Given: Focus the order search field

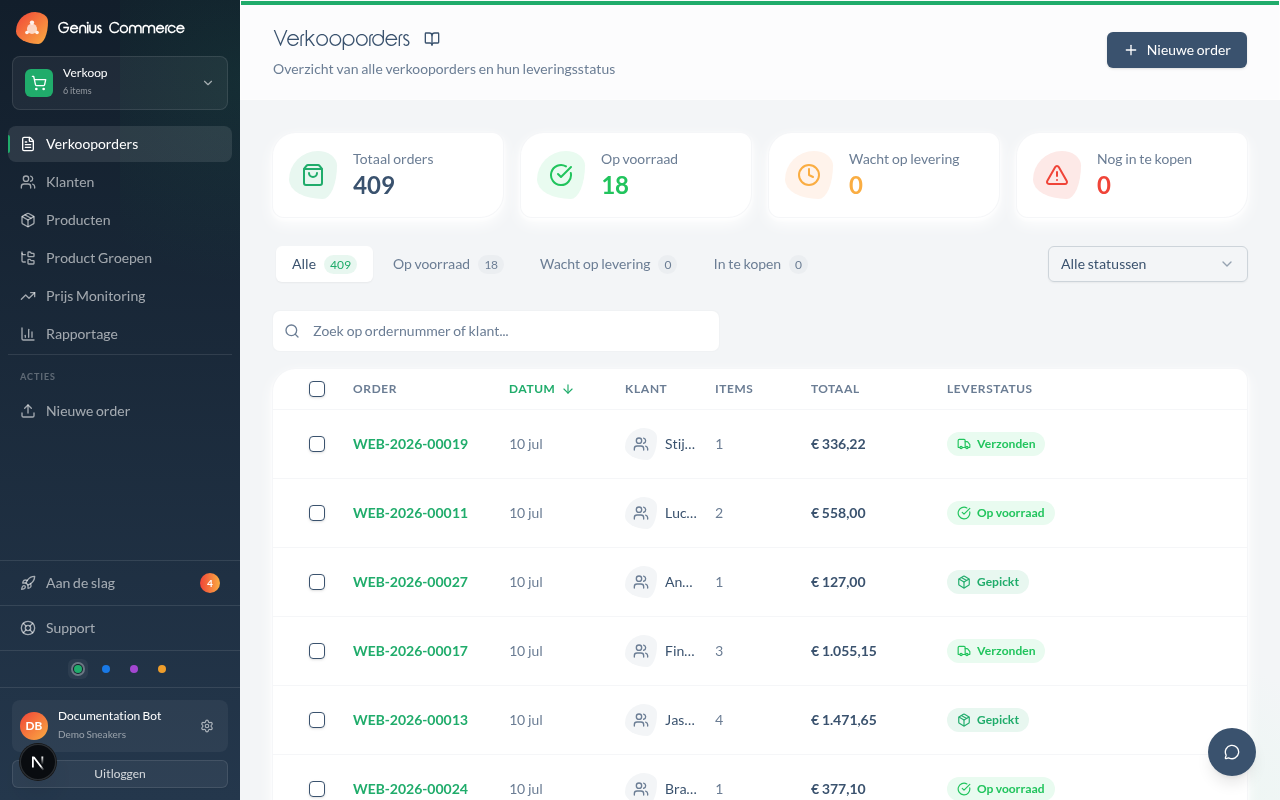Looking at the screenshot, I should tap(496, 331).
